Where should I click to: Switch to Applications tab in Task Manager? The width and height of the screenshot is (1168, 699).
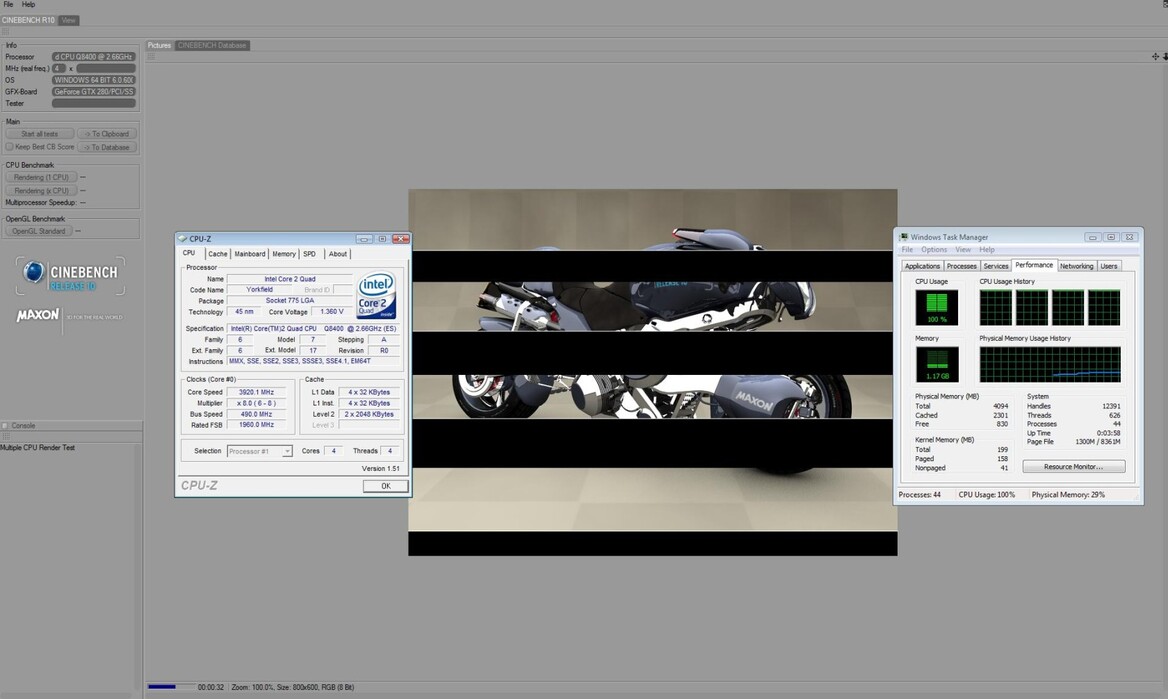click(x=922, y=266)
